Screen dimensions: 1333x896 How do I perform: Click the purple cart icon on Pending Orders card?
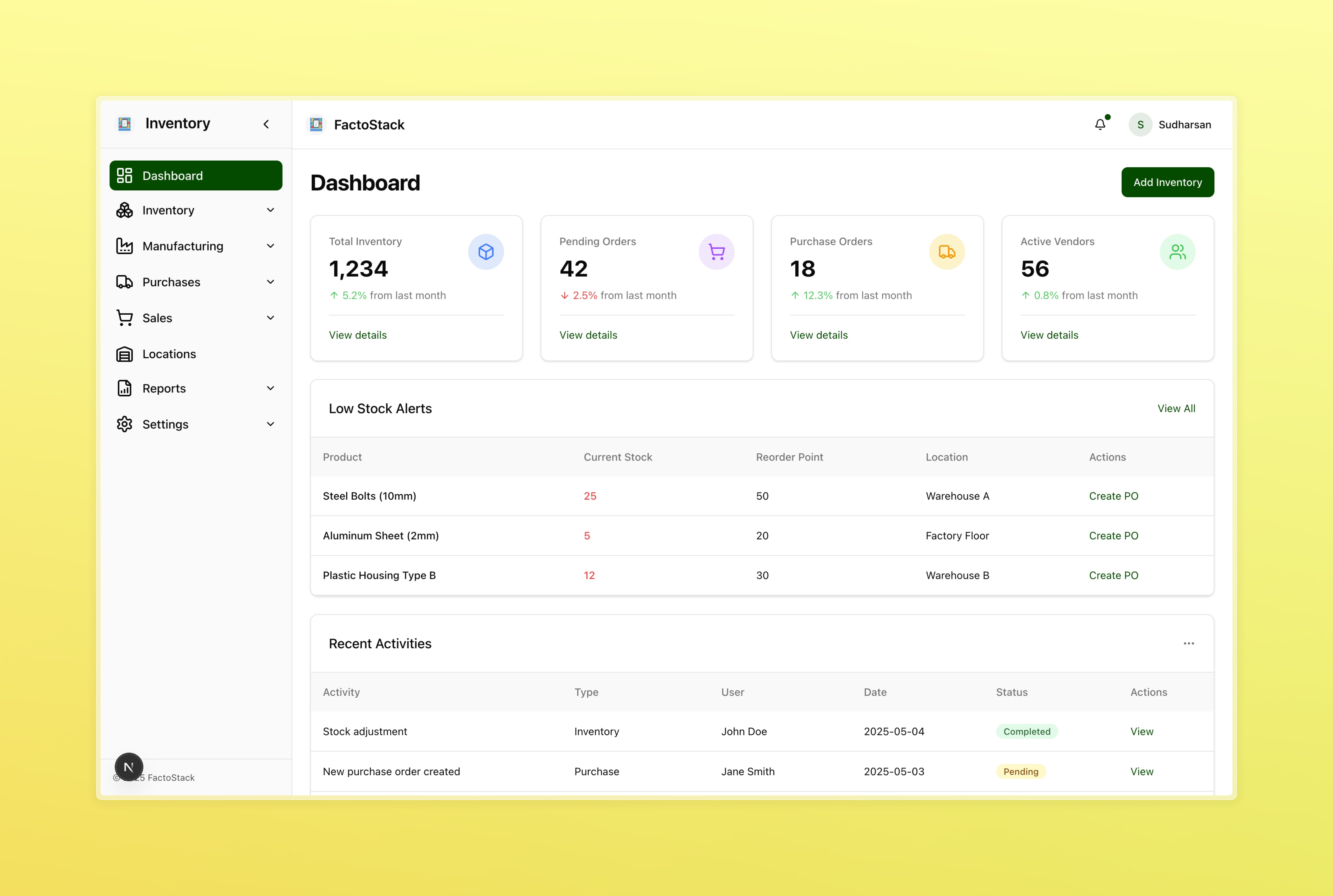click(x=716, y=252)
